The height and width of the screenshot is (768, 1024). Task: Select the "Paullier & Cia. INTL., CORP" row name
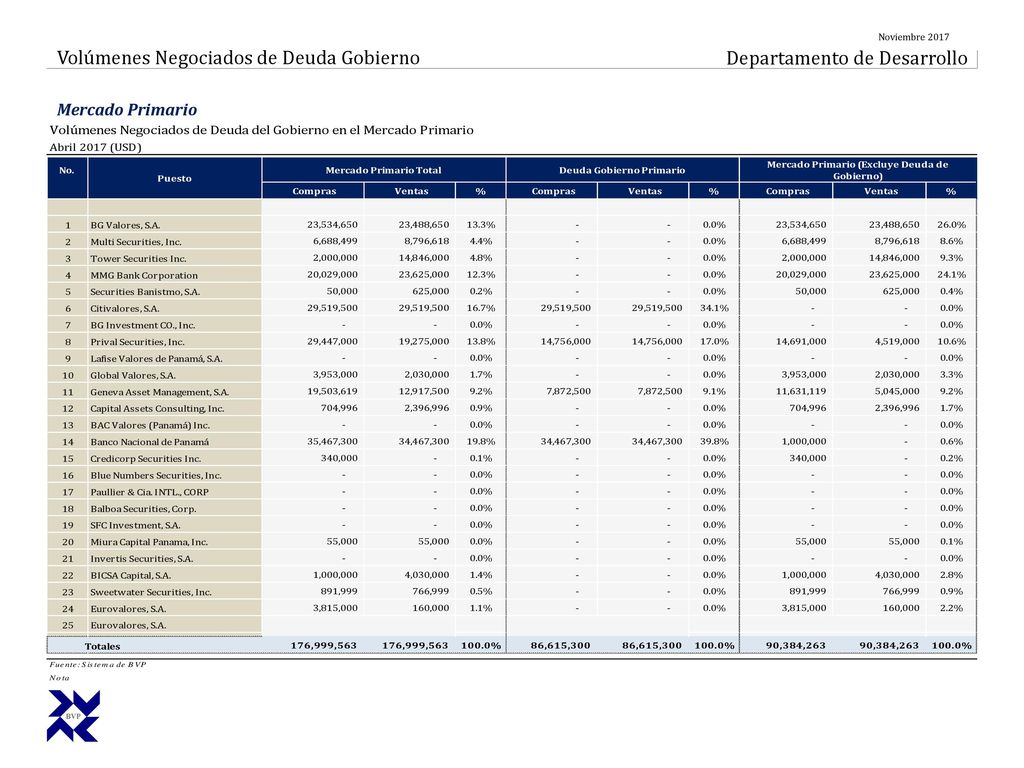pos(150,492)
